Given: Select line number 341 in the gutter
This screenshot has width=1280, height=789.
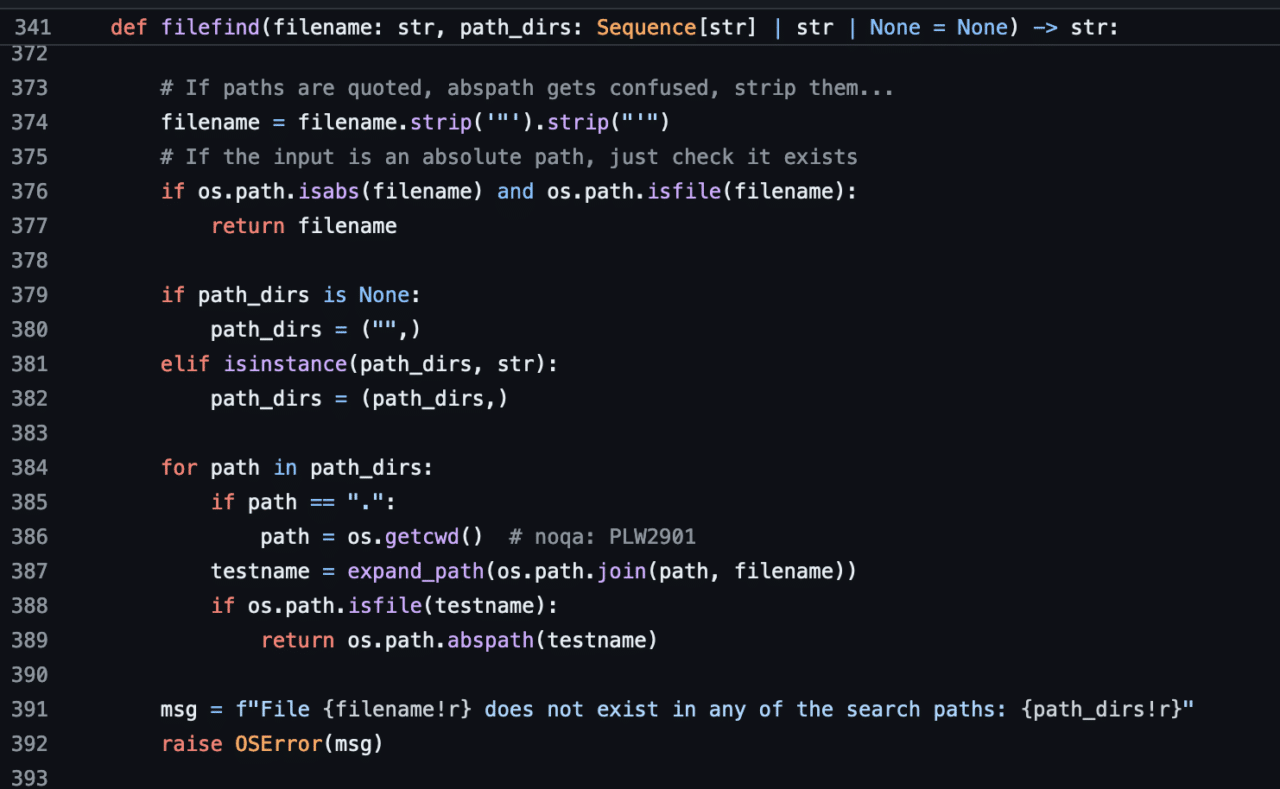Looking at the screenshot, I should tap(33, 27).
